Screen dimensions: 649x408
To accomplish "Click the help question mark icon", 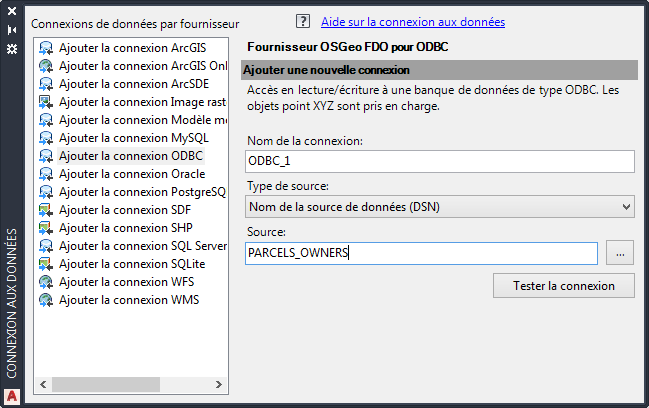I will pyautogui.click(x=304, y=21).
